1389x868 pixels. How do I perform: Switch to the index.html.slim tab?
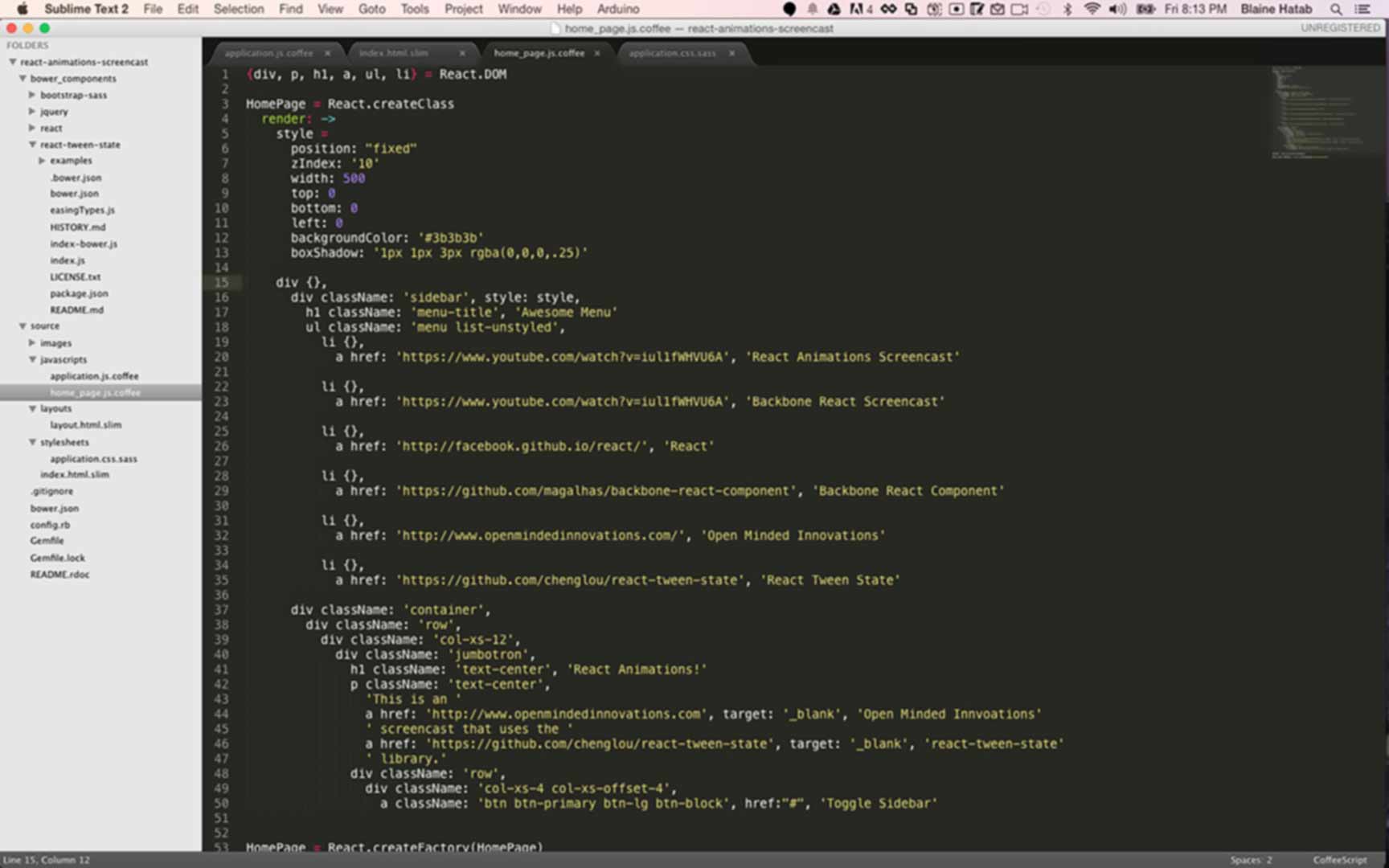394,53
